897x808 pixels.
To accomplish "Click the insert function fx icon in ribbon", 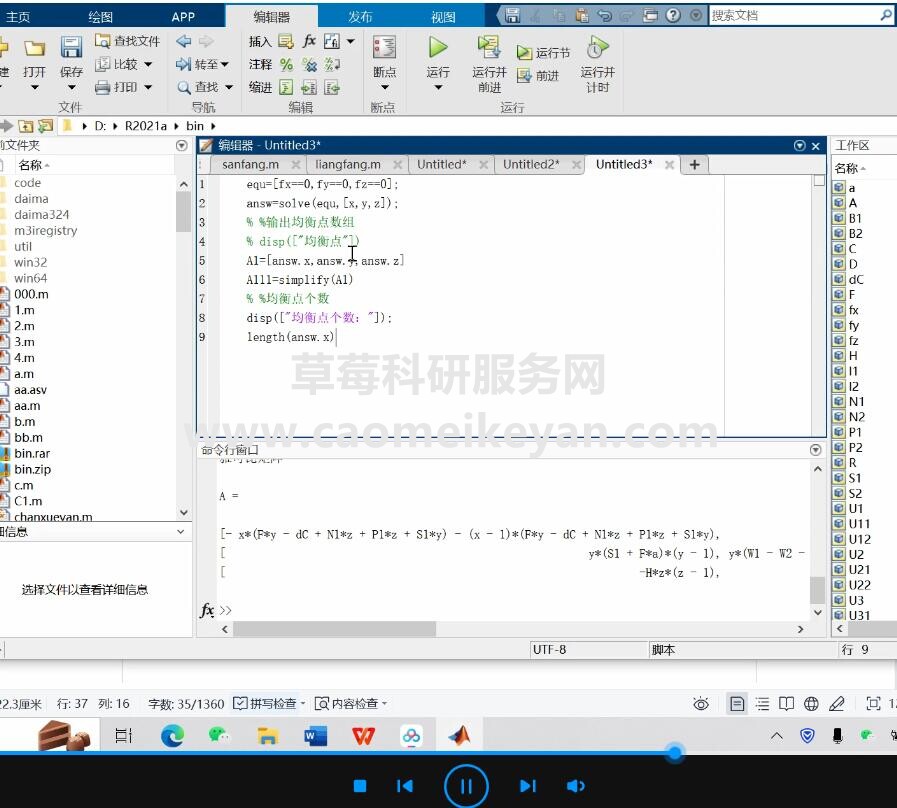I will click(x=309, y=41).
